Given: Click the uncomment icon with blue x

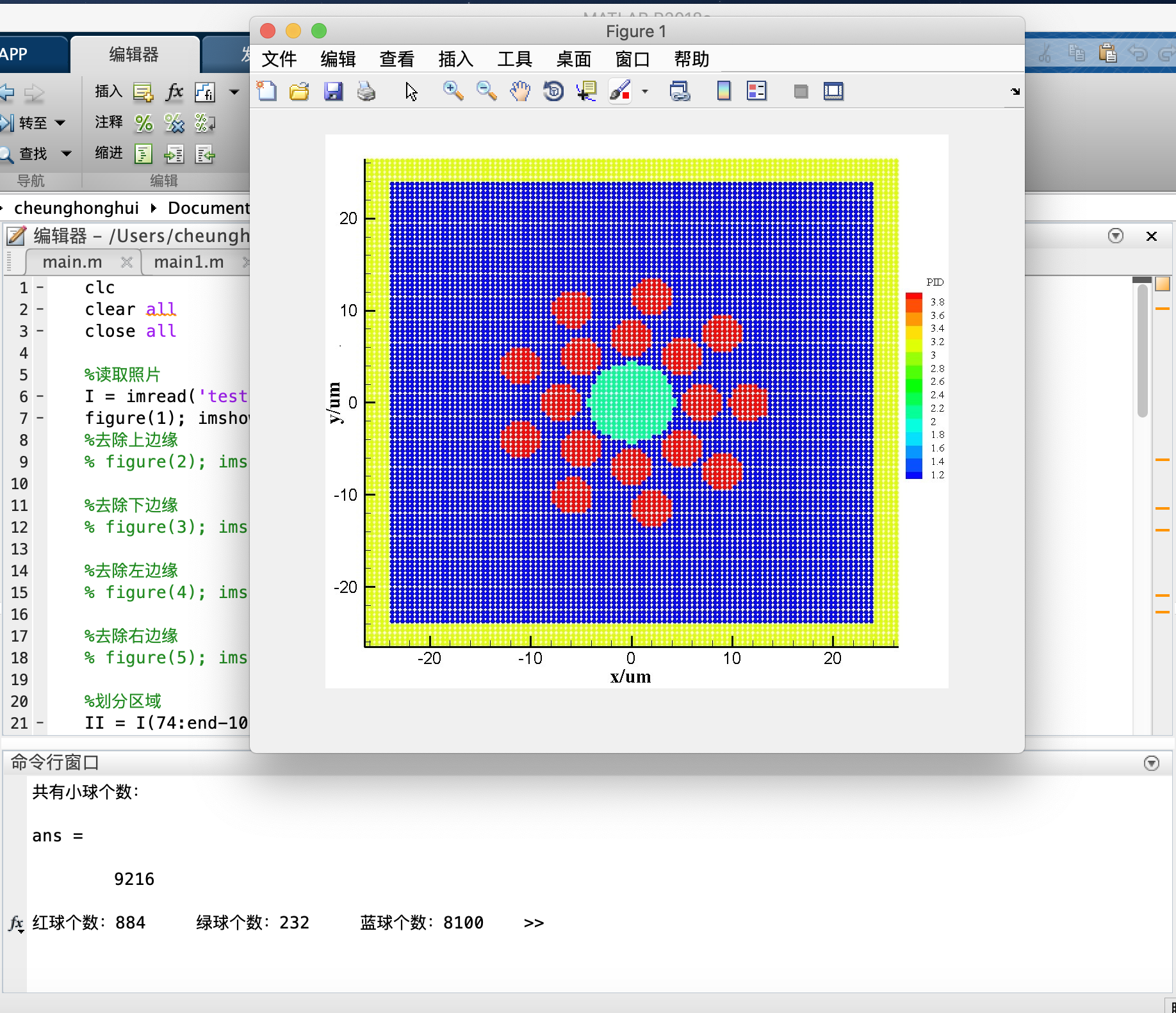Looking at the screenshot, I should [x=174, y=123].
